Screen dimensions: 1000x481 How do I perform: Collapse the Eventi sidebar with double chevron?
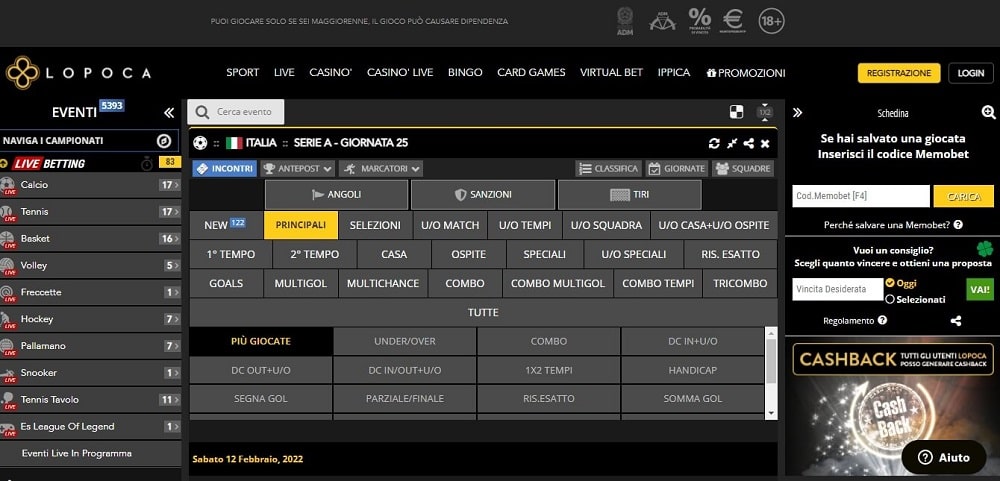(x=169, y=113)
